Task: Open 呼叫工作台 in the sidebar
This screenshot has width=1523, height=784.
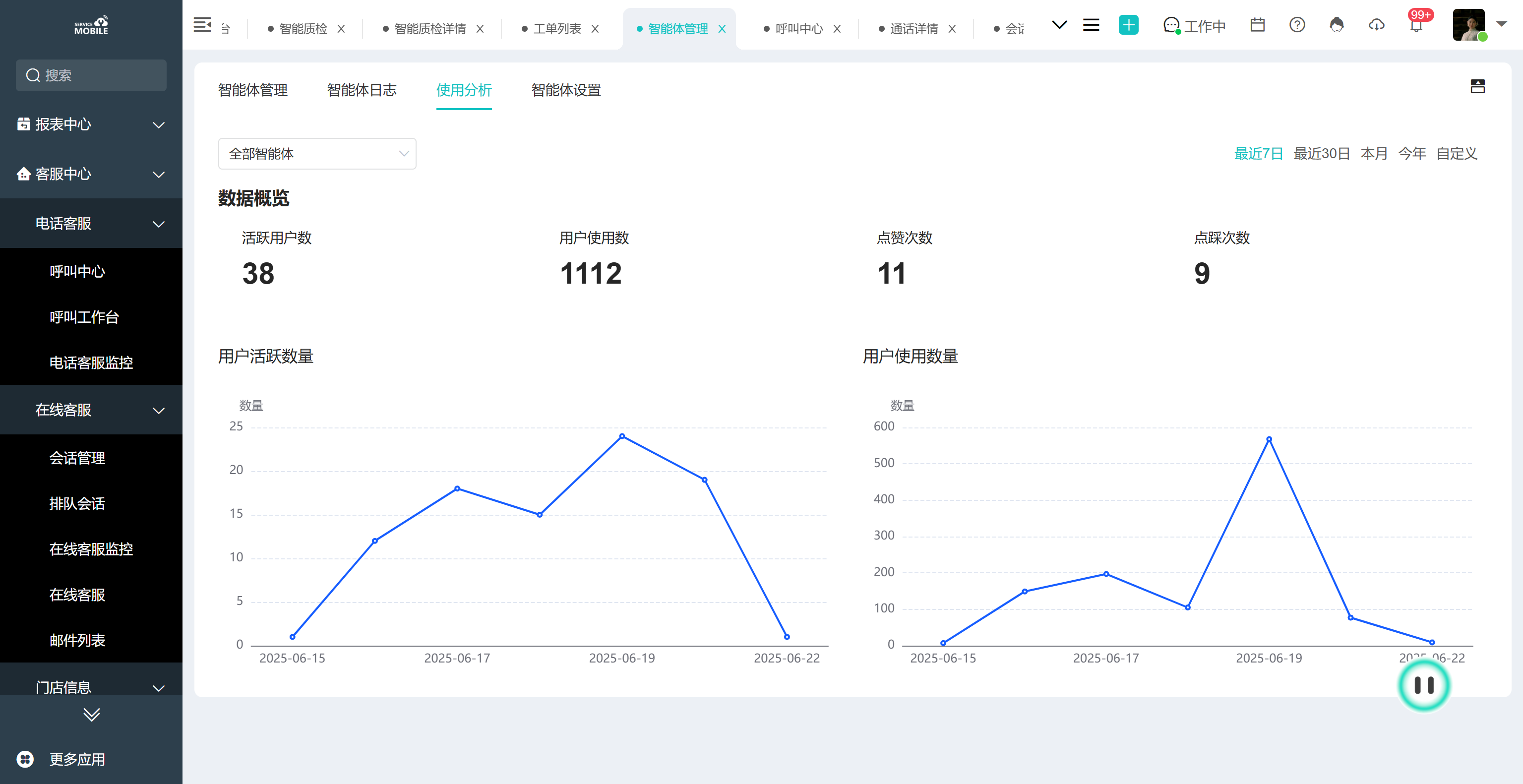Action: (84, 317)
